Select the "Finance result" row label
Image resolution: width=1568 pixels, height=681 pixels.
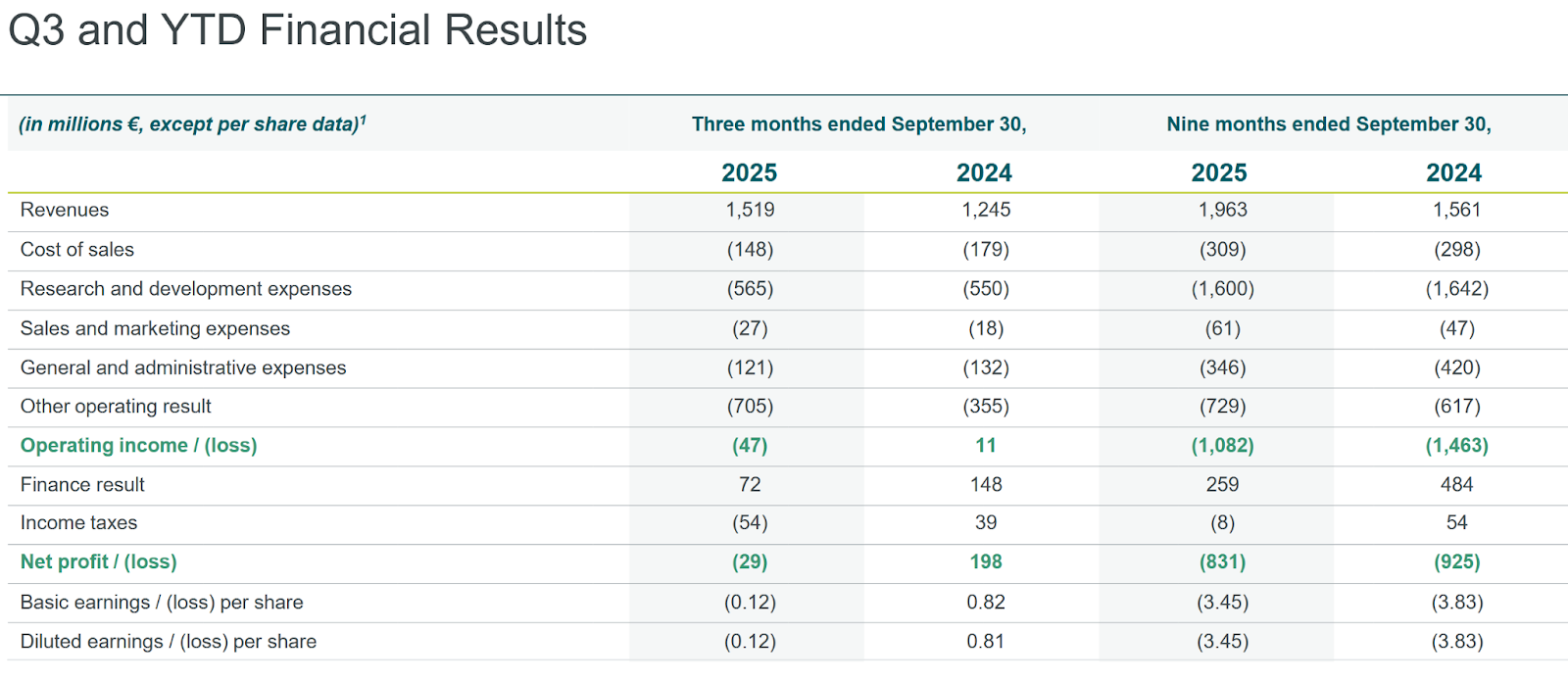pyautogui.click(x=82, y=484)
